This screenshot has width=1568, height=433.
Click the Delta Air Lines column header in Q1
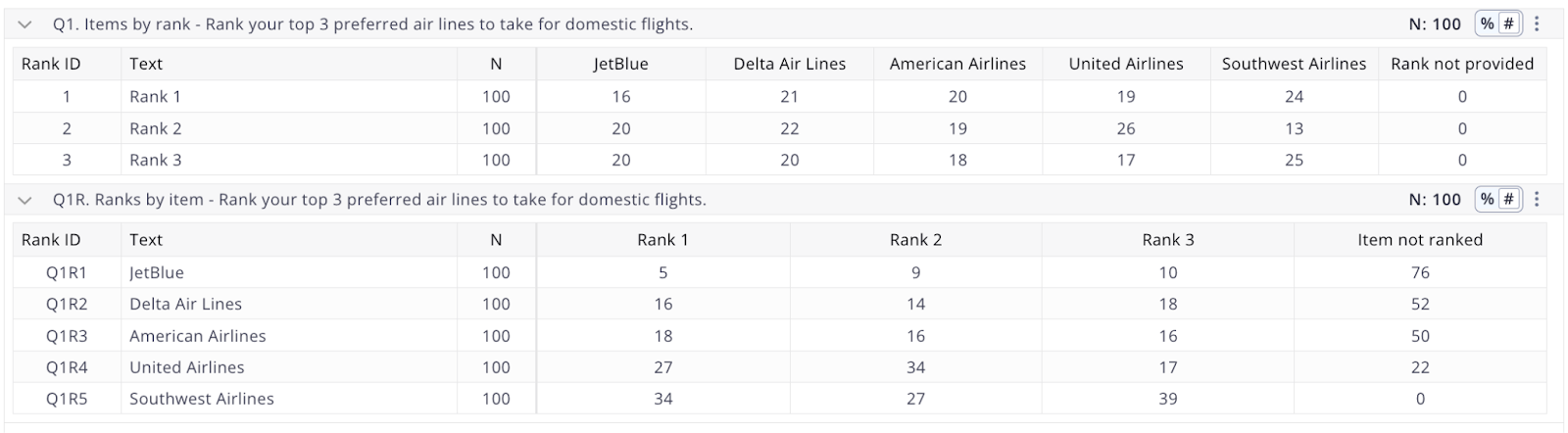[x=789, y=64]
